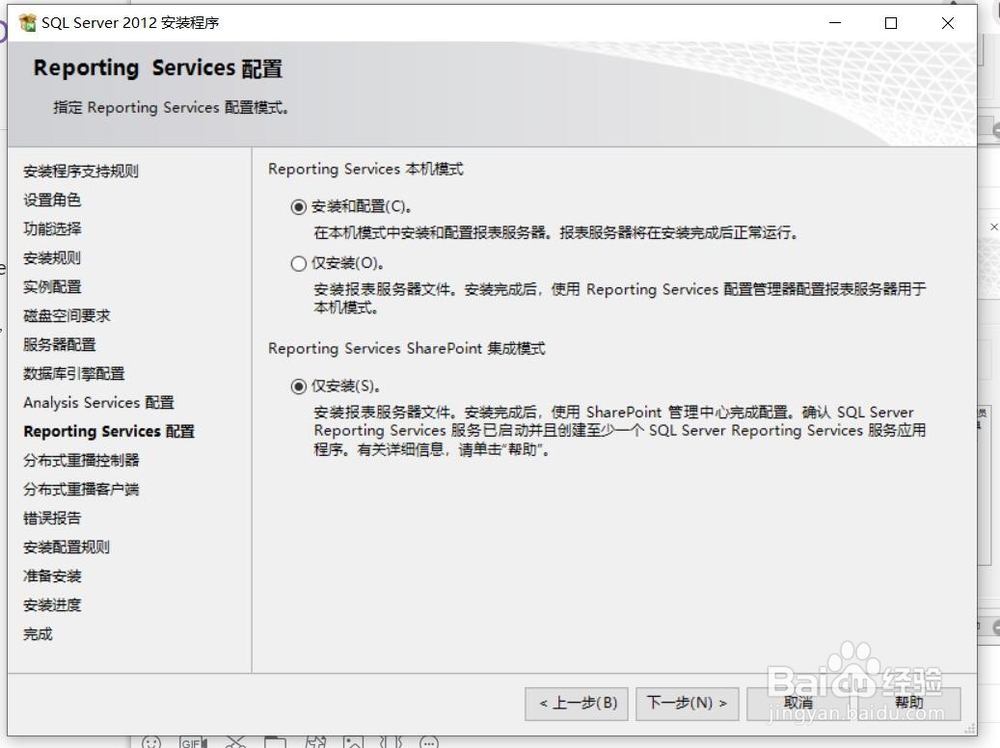This screenshot has width=1000, height=748.
Task: Open the more options ellipsis icon in background toolbar
Action: pos(429,742)
